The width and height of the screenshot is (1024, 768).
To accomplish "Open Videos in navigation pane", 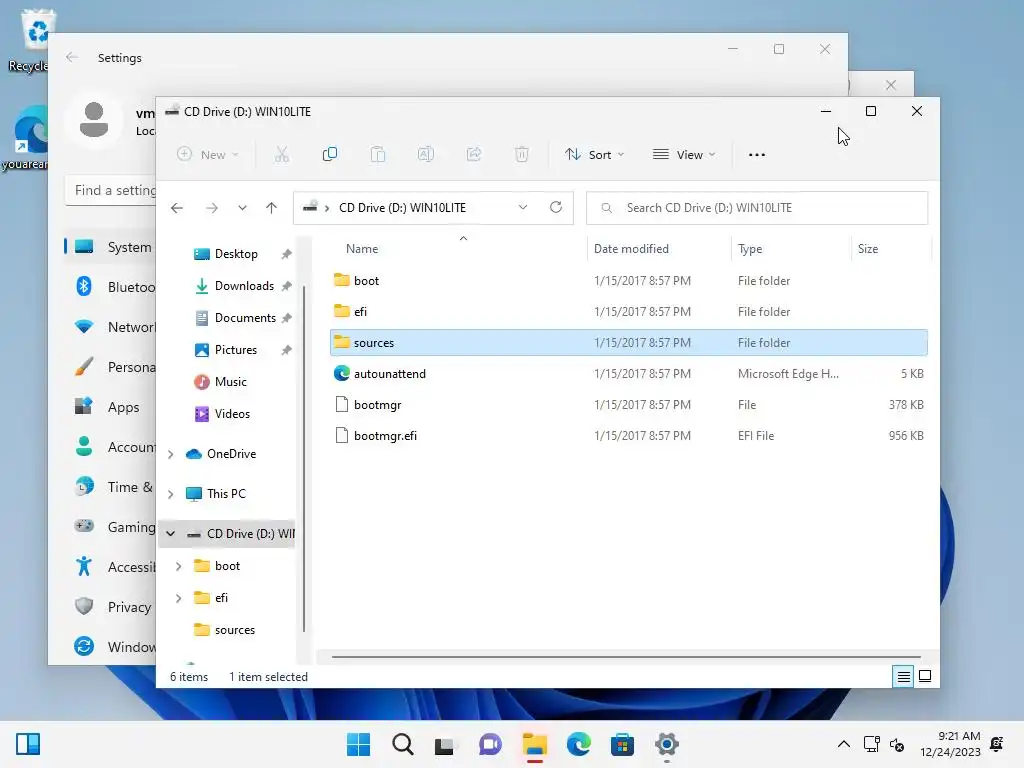I will coord(232,414).
